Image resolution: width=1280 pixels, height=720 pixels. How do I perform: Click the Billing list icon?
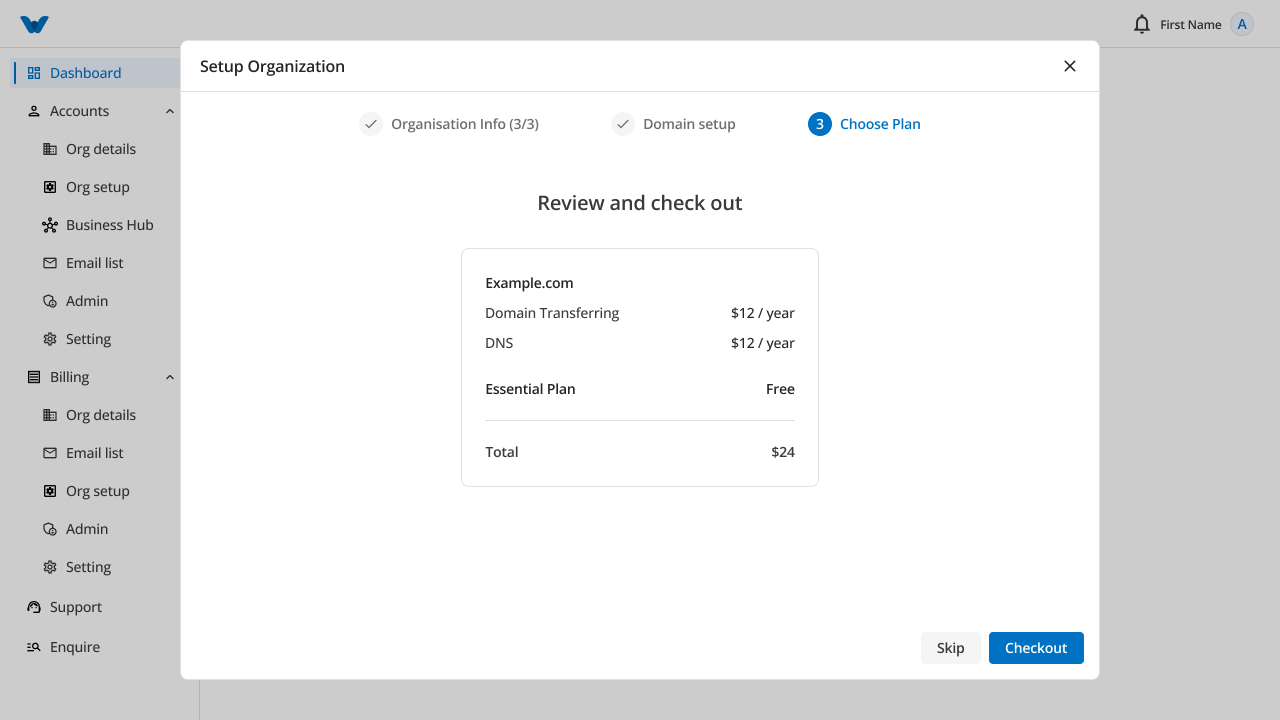[x=34, y=377]
